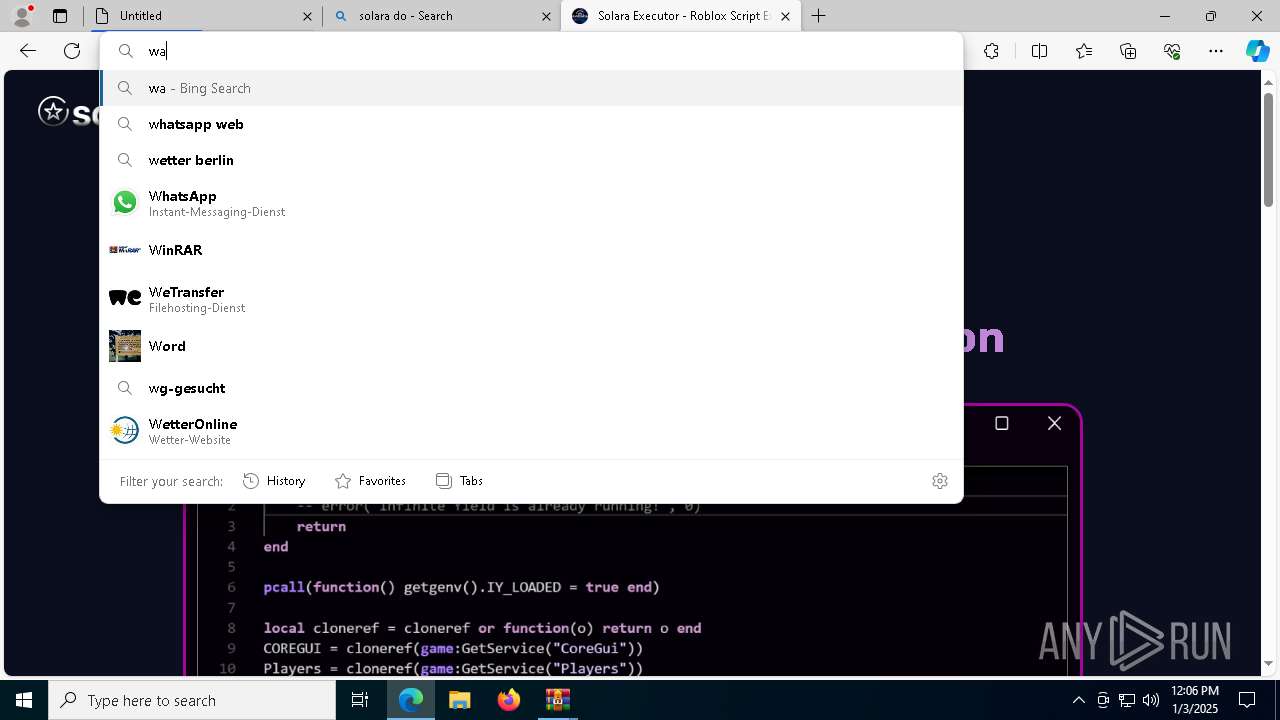Open network status tray icon

1127,700
